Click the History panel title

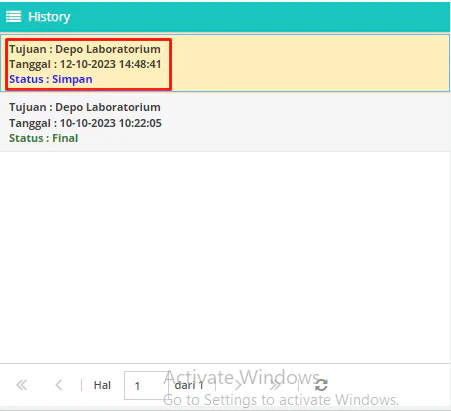pyautogui.click(x=49, y=17)
